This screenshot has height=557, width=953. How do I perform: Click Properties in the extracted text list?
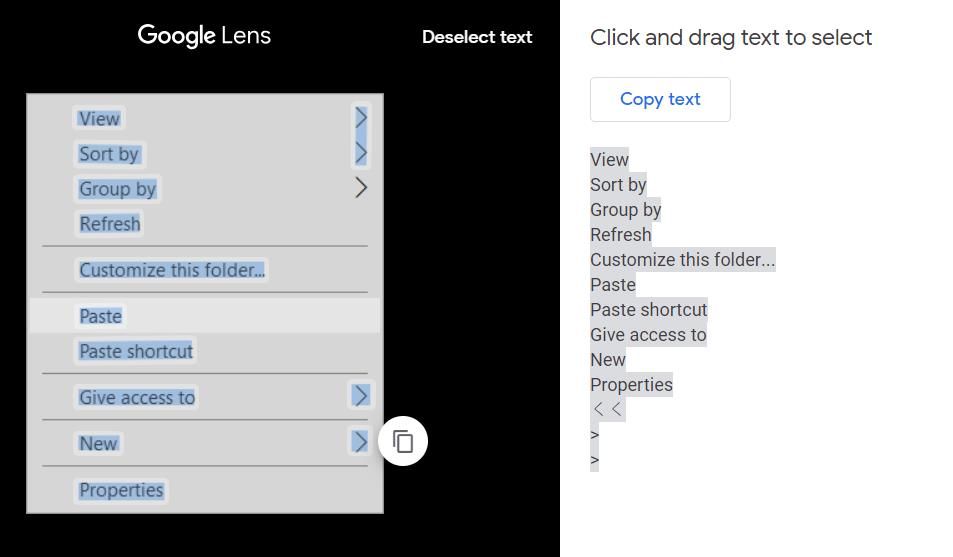click(x=631, y=385)
